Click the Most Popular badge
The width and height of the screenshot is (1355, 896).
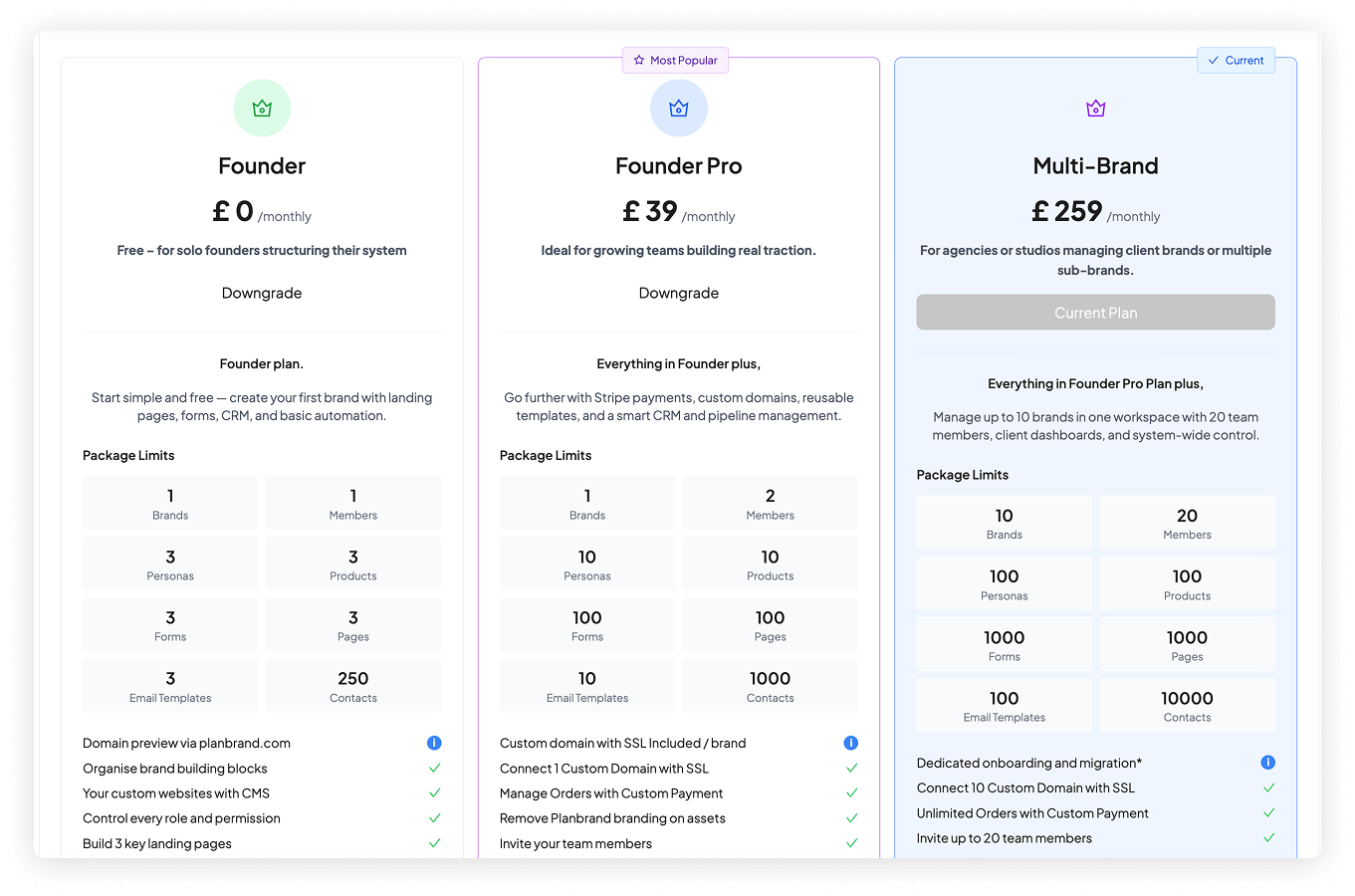(x=676, y=61)
